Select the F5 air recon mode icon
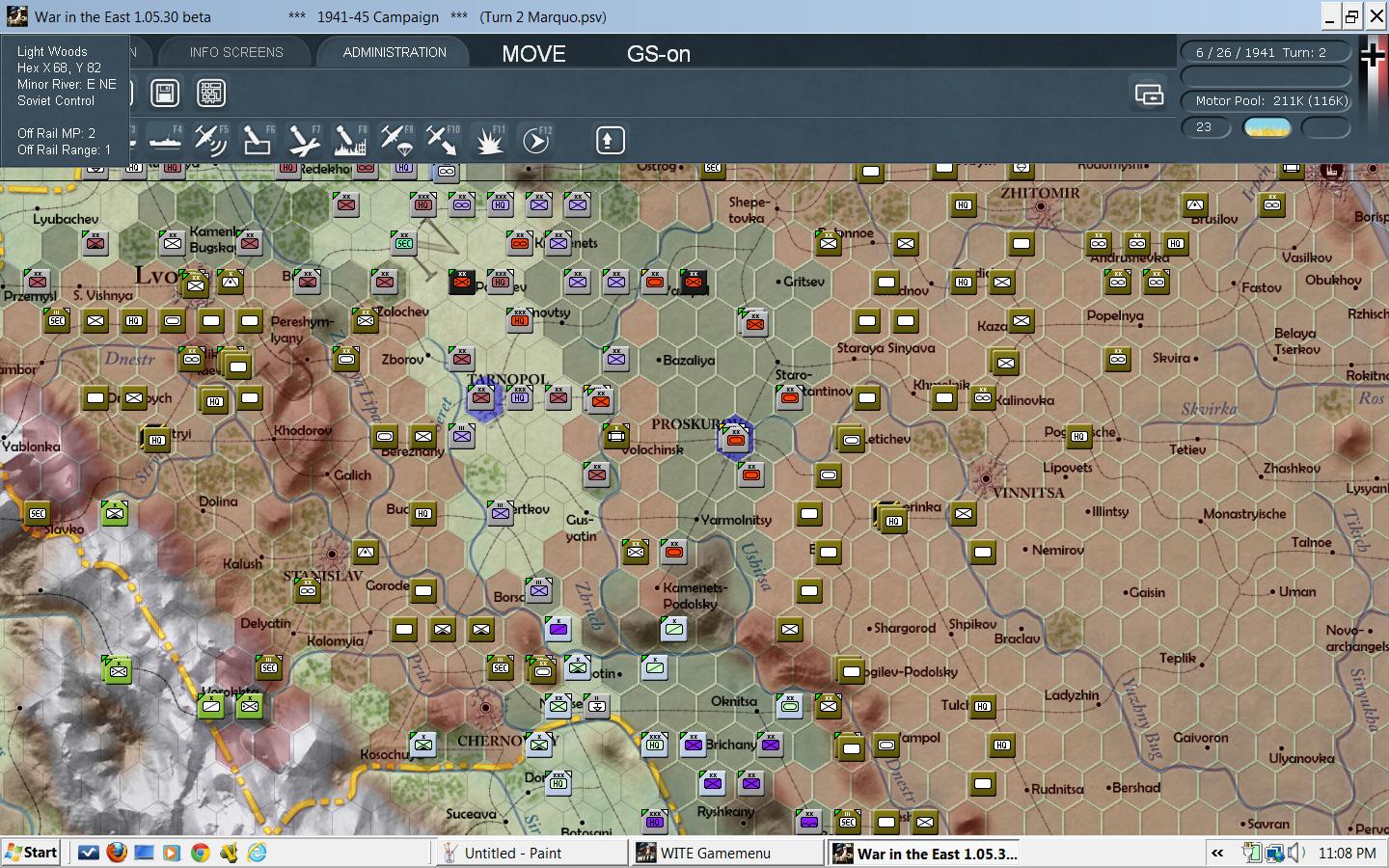This screenshot has height=868, width=1389. tap(210, 141)
